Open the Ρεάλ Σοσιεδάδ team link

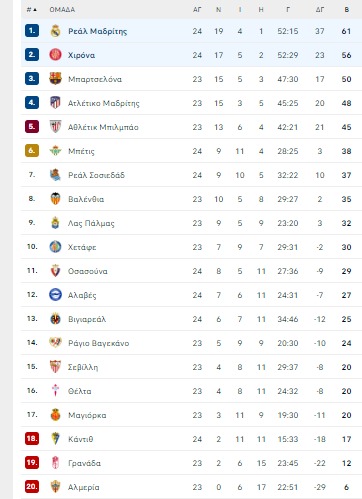96,175
